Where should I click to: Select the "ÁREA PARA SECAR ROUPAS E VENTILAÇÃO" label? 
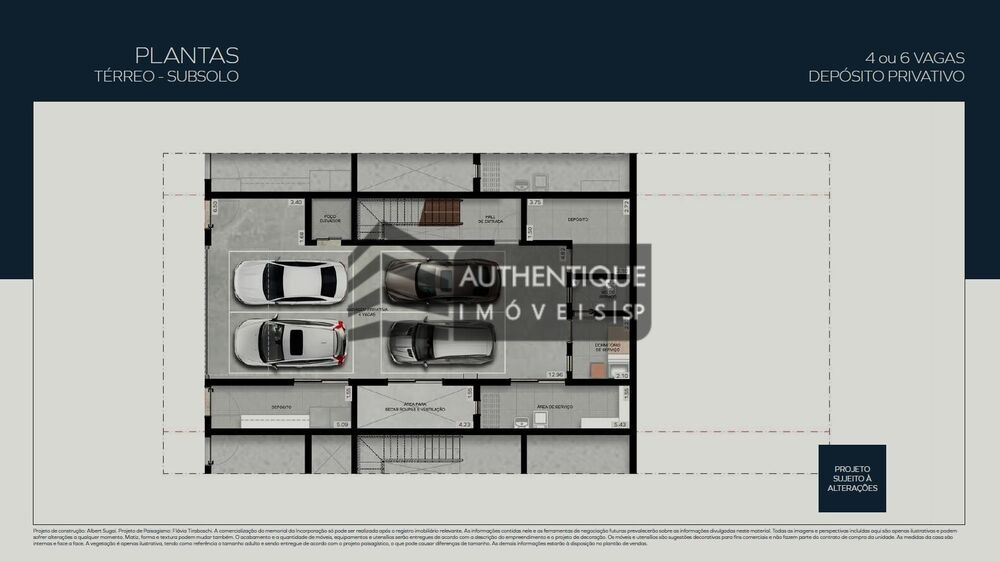[415, 407]
